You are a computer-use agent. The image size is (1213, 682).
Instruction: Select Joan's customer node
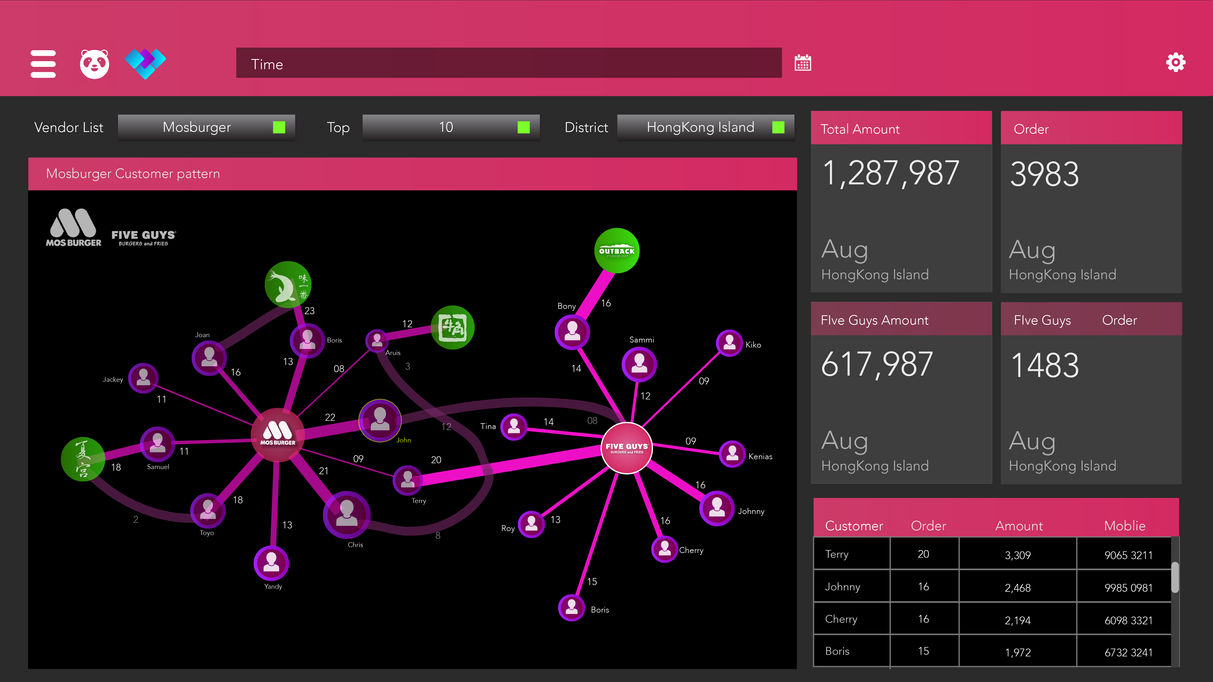209,357
